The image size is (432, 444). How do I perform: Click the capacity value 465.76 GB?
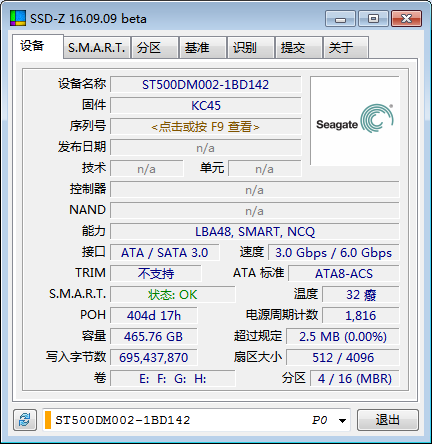coord(154,336)
